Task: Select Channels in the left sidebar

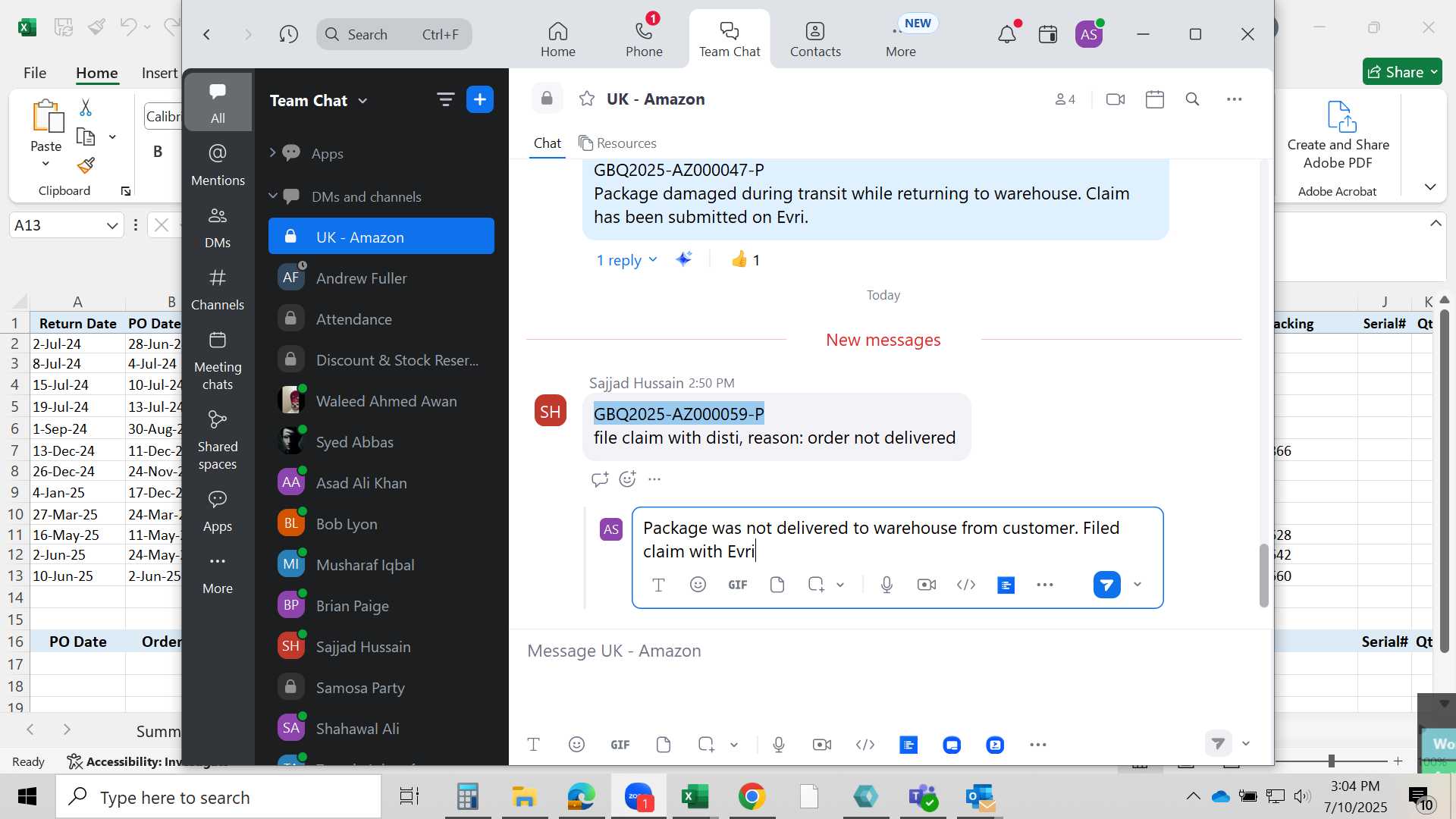Action: pos(218,290)
